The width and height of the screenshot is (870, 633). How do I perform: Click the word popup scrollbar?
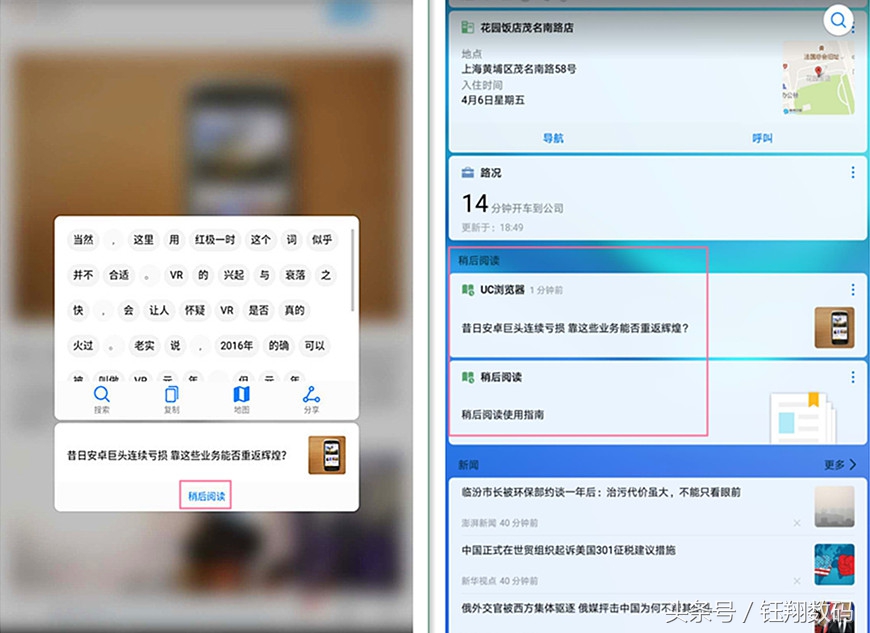pos(352,270)
